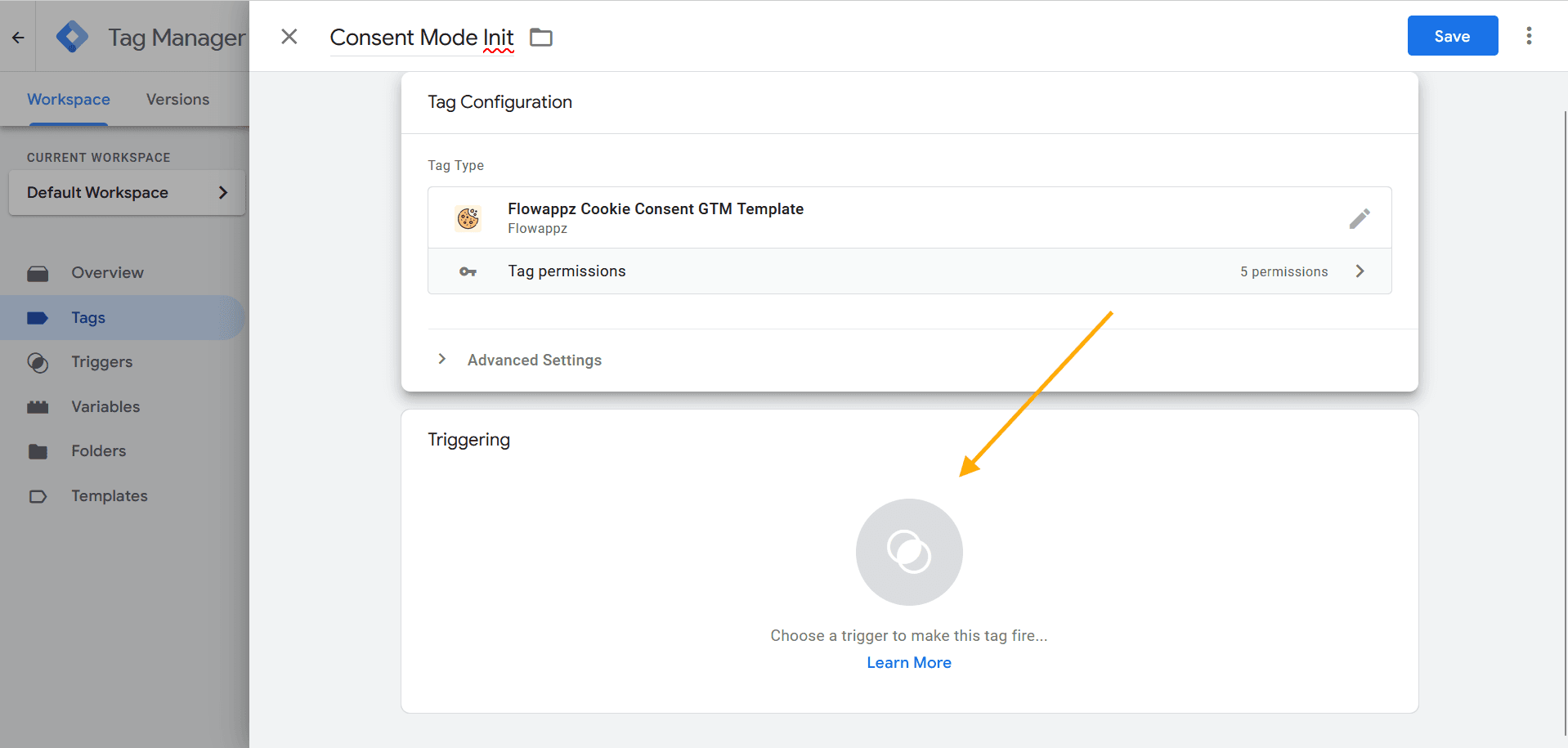Edit the tag name Consent Mode Init
This screenshot has width=1568, height=748.
point(422,38)
